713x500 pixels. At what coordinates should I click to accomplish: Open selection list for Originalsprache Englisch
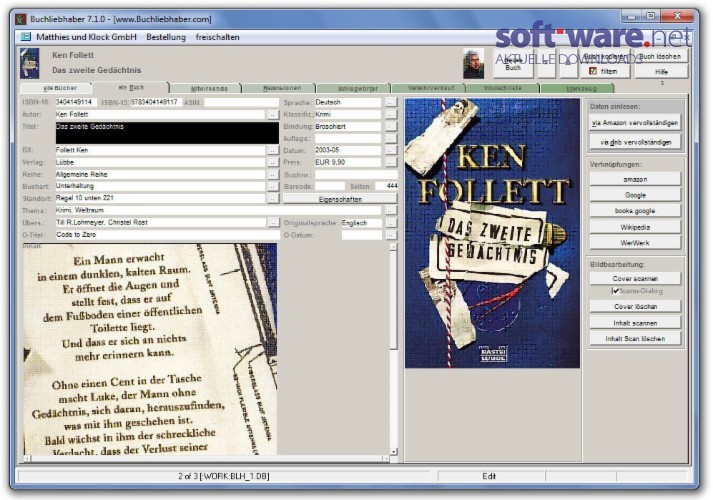tap(391, 223)
